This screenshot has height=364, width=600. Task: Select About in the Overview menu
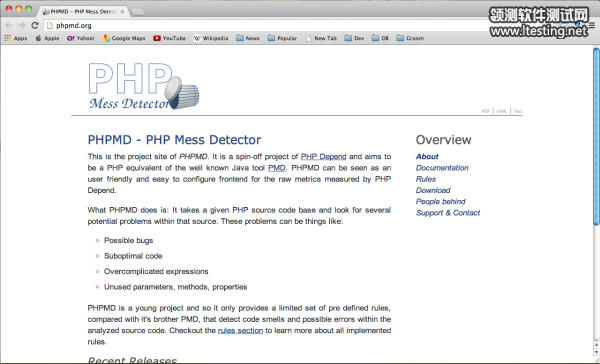pyautogui.click(x=427, y=157)
